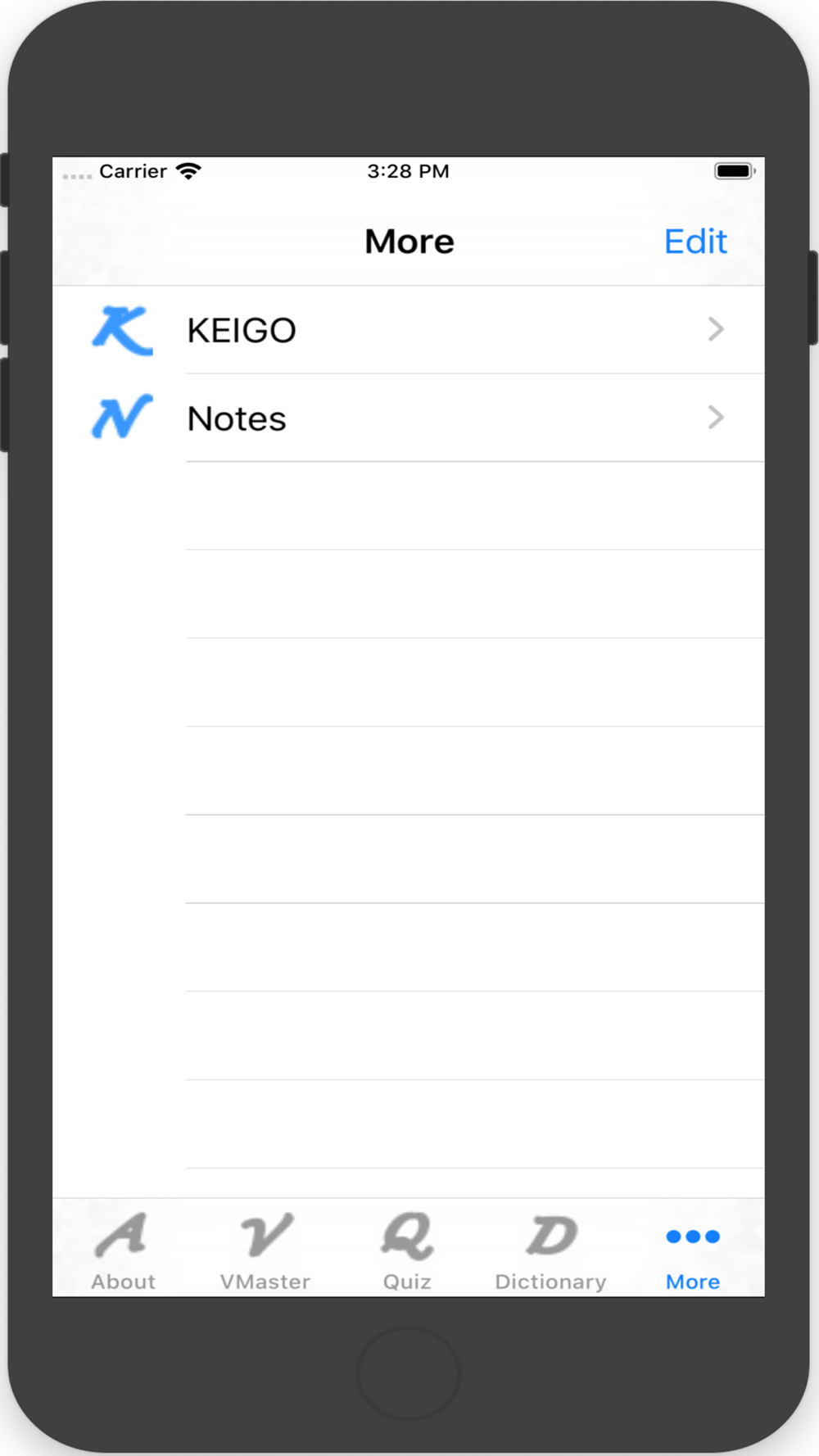Tap the blue N icon for Notes
819x1456 pixels.
122,417
